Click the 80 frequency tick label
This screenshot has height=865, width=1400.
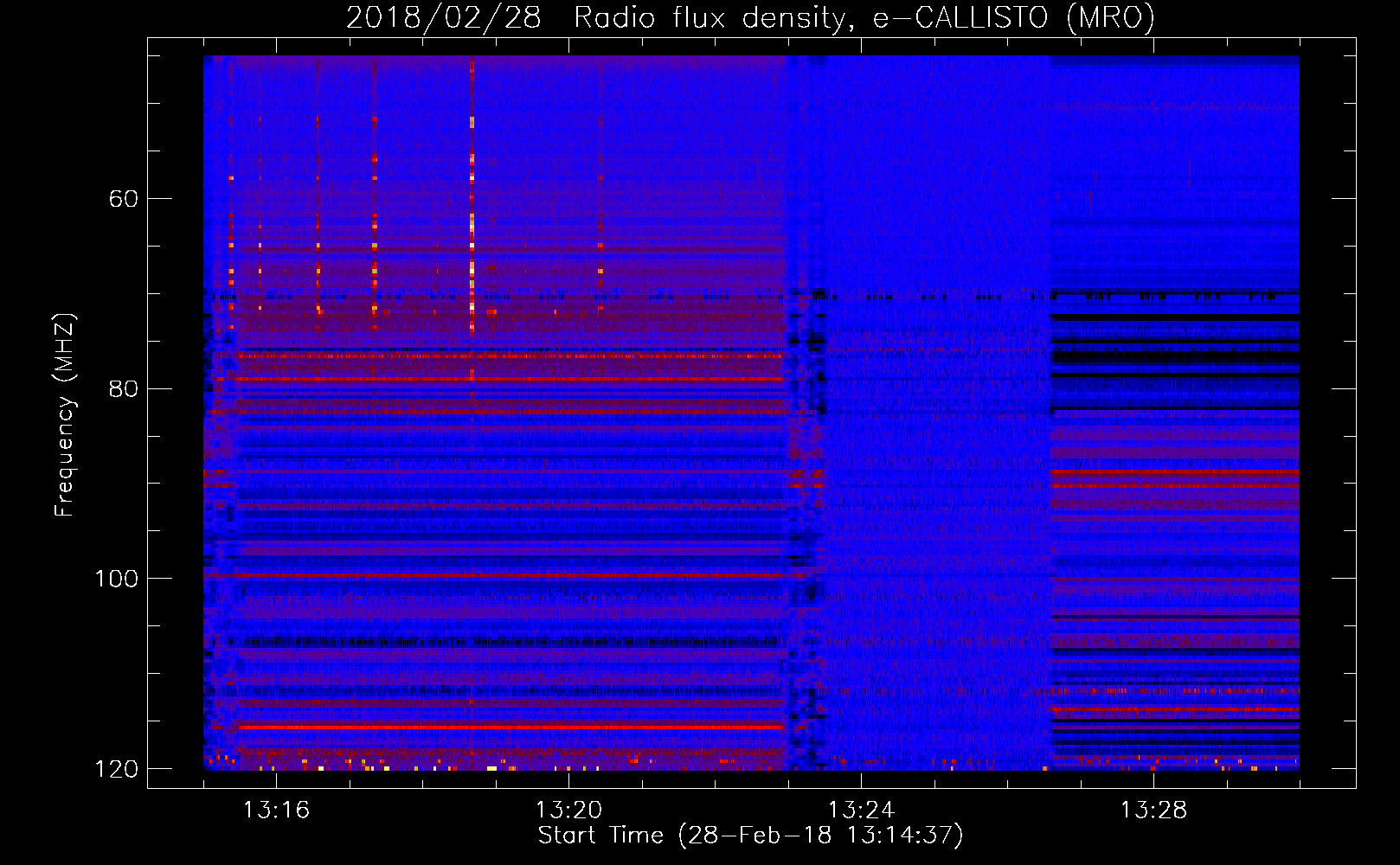pyautogui.click(x=124, y=388)
